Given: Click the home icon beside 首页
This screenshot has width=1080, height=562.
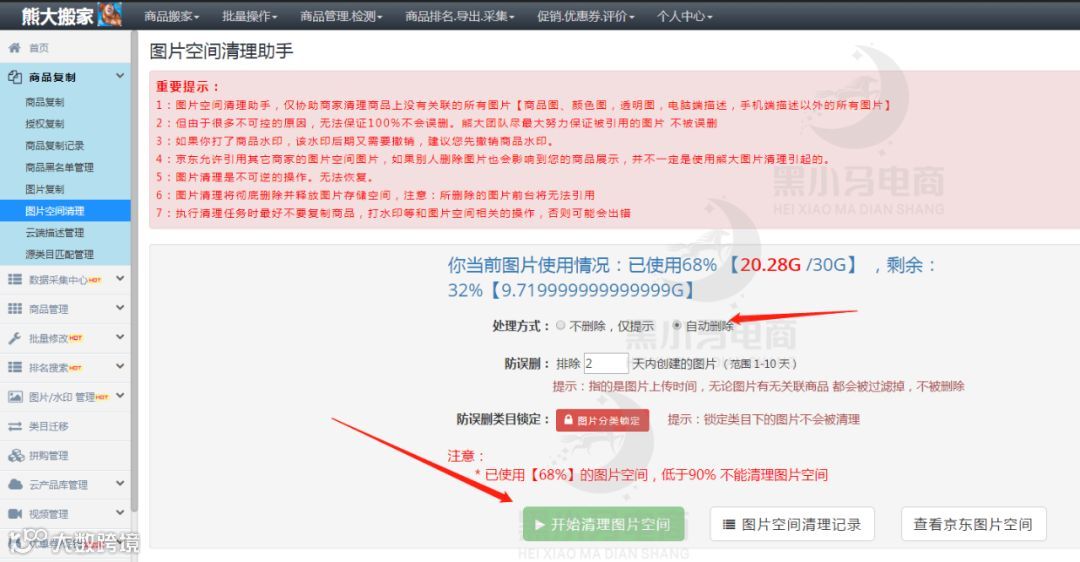Looking at the screenshot, I should tap(14, 48).
